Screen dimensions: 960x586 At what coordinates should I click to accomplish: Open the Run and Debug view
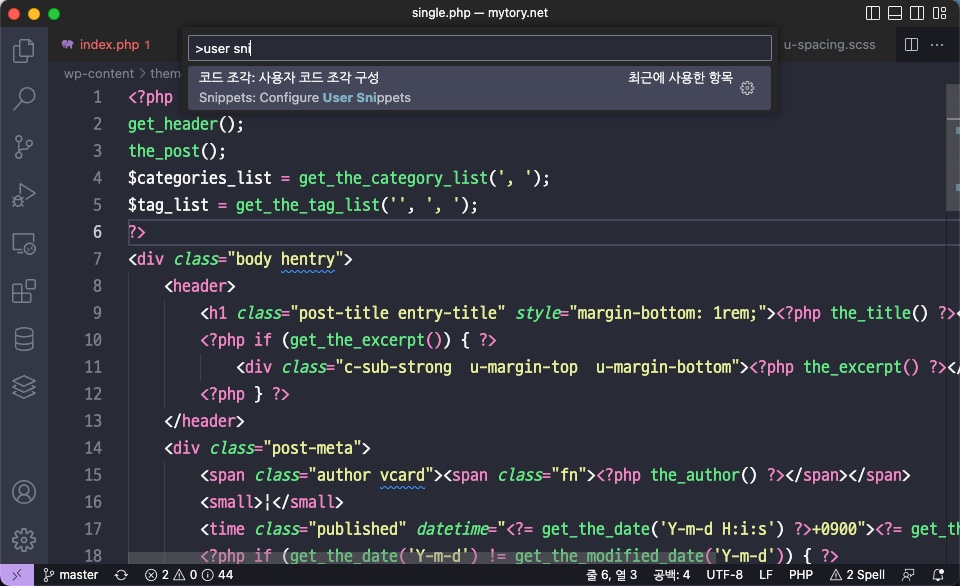tap(24, 195)
